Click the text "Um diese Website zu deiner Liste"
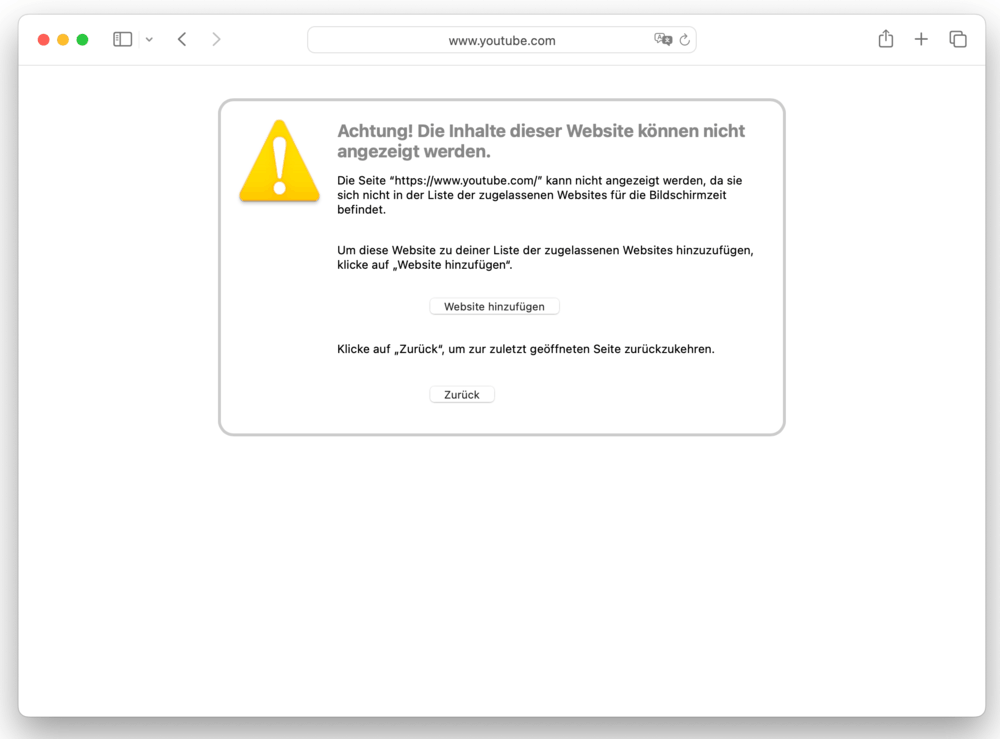 click(545, 258)
